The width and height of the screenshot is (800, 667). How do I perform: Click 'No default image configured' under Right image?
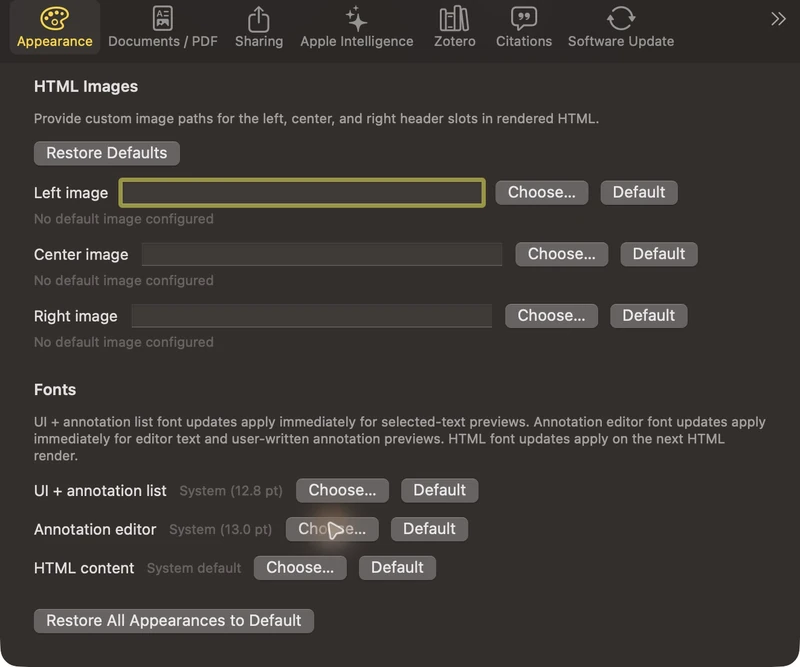[123, 342]
